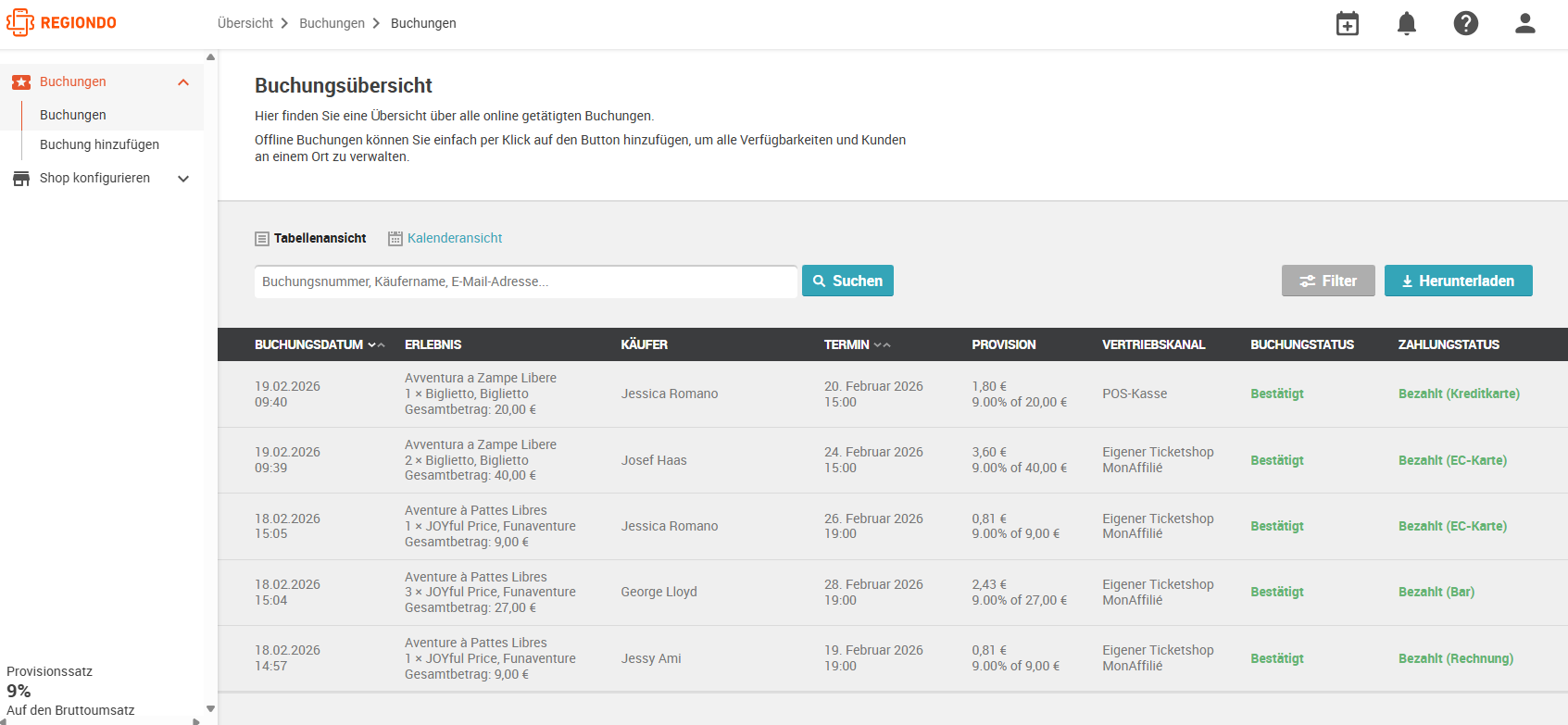
Task: Click booking date 18.02.2026 15:05
Action: point(287,526)
